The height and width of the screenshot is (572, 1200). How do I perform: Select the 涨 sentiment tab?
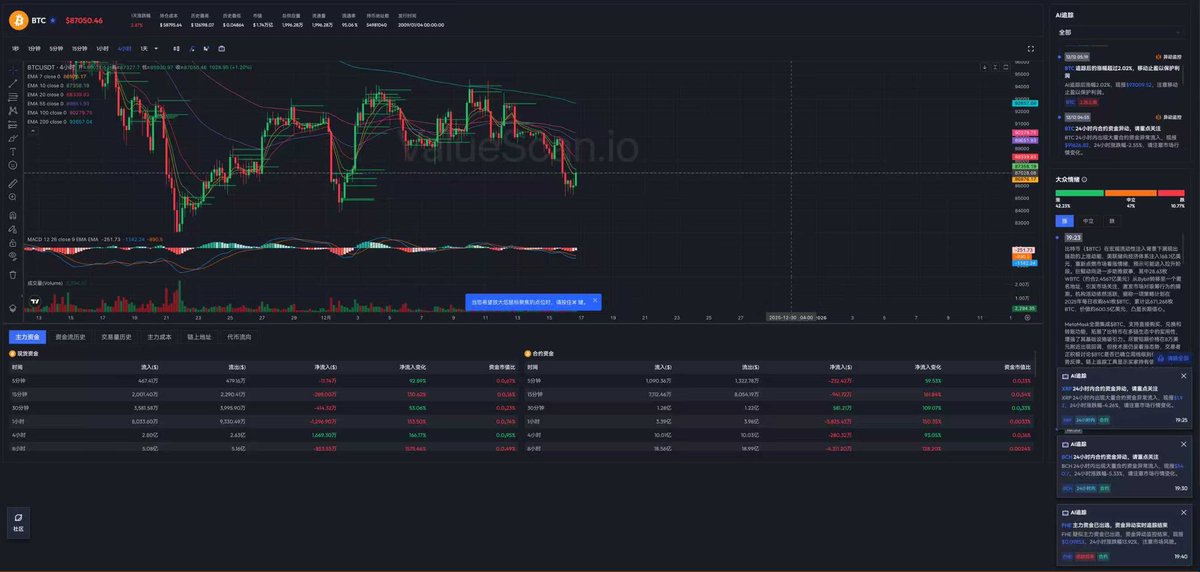[1065, 220]
